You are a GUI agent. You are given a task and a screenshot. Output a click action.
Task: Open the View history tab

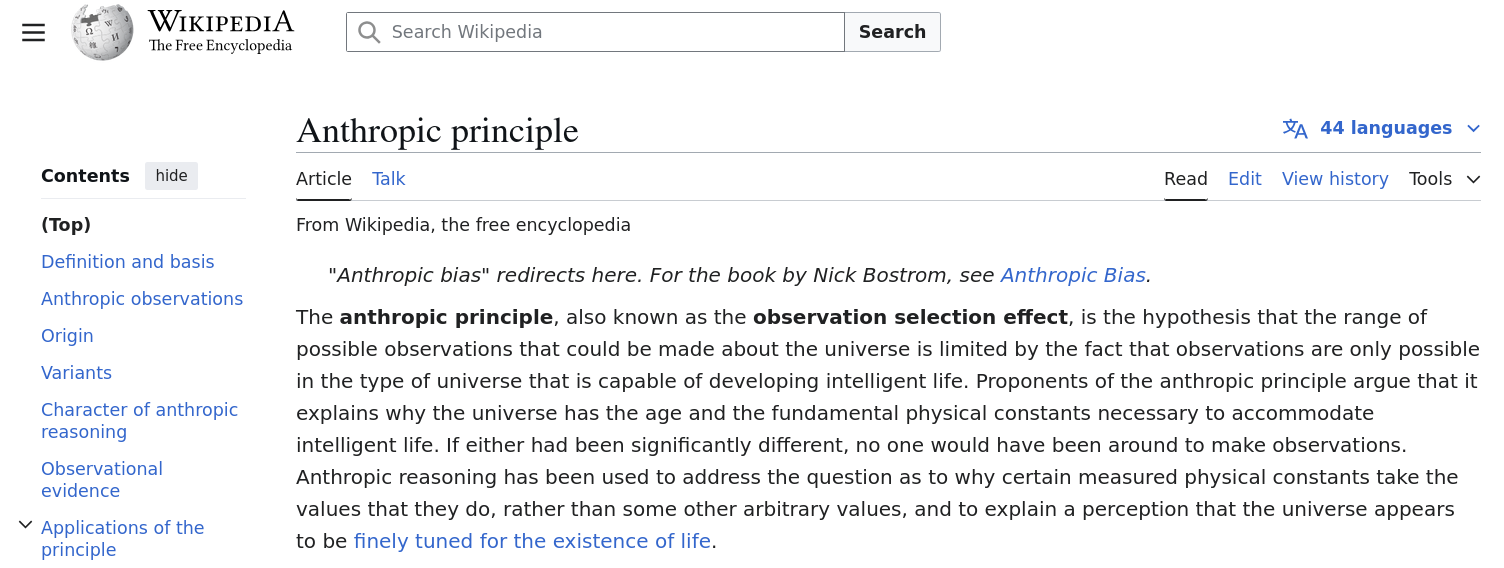tap(1335, 179)
